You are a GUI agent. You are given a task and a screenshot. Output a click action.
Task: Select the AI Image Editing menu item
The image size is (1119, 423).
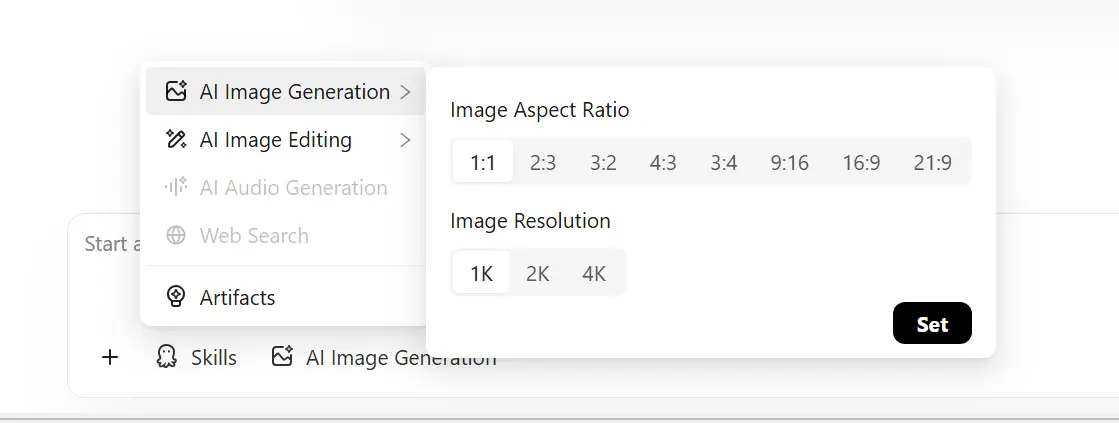pos(275,140)
